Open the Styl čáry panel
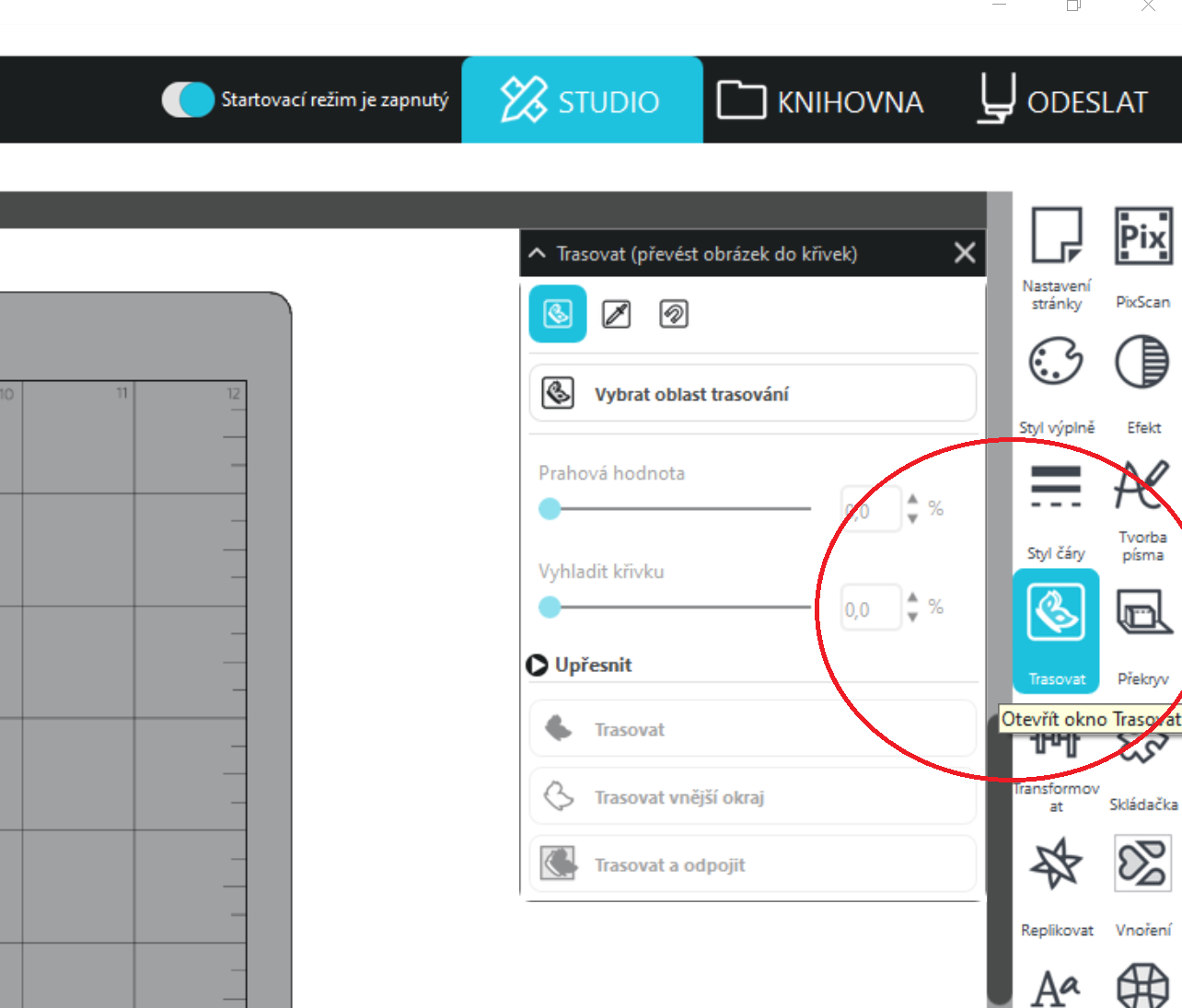The width and height of the screenshot is (1182, 1008). [1056, 488]
